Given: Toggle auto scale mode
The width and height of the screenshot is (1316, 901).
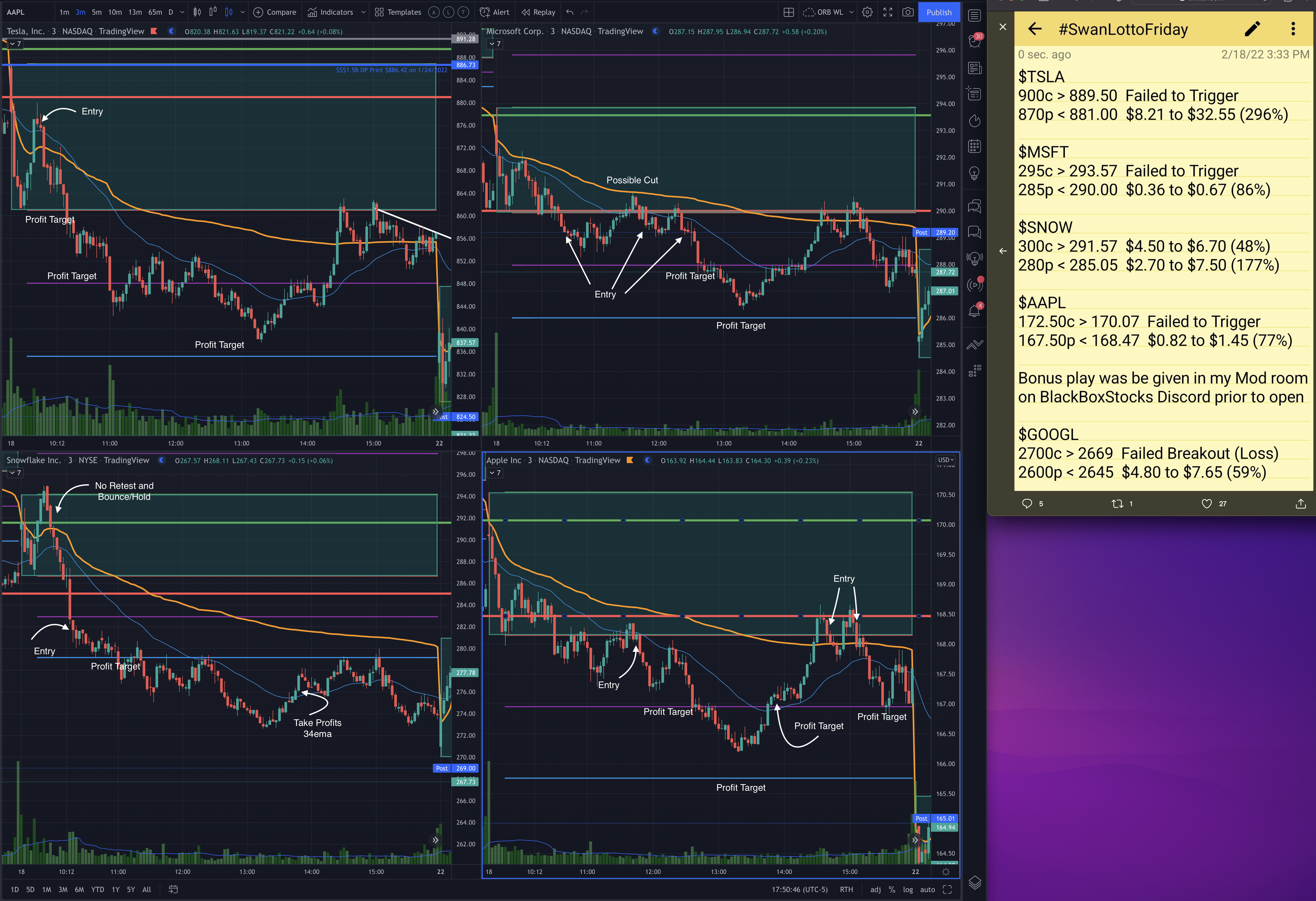Looking at the screenshot, I should (x=928, y=890).
